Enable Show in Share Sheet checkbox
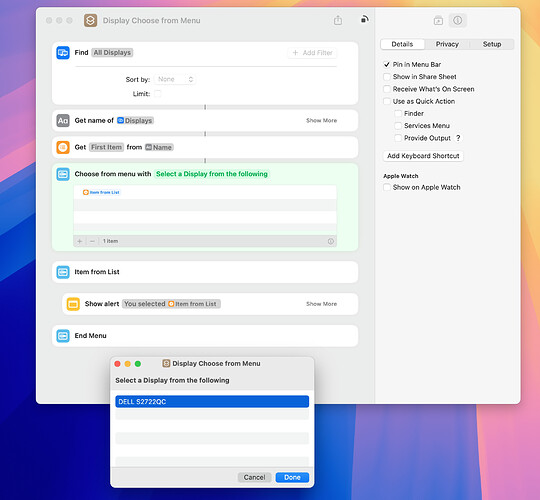Image resolution: width=540 pixels, height=500 pixels. 387,76
